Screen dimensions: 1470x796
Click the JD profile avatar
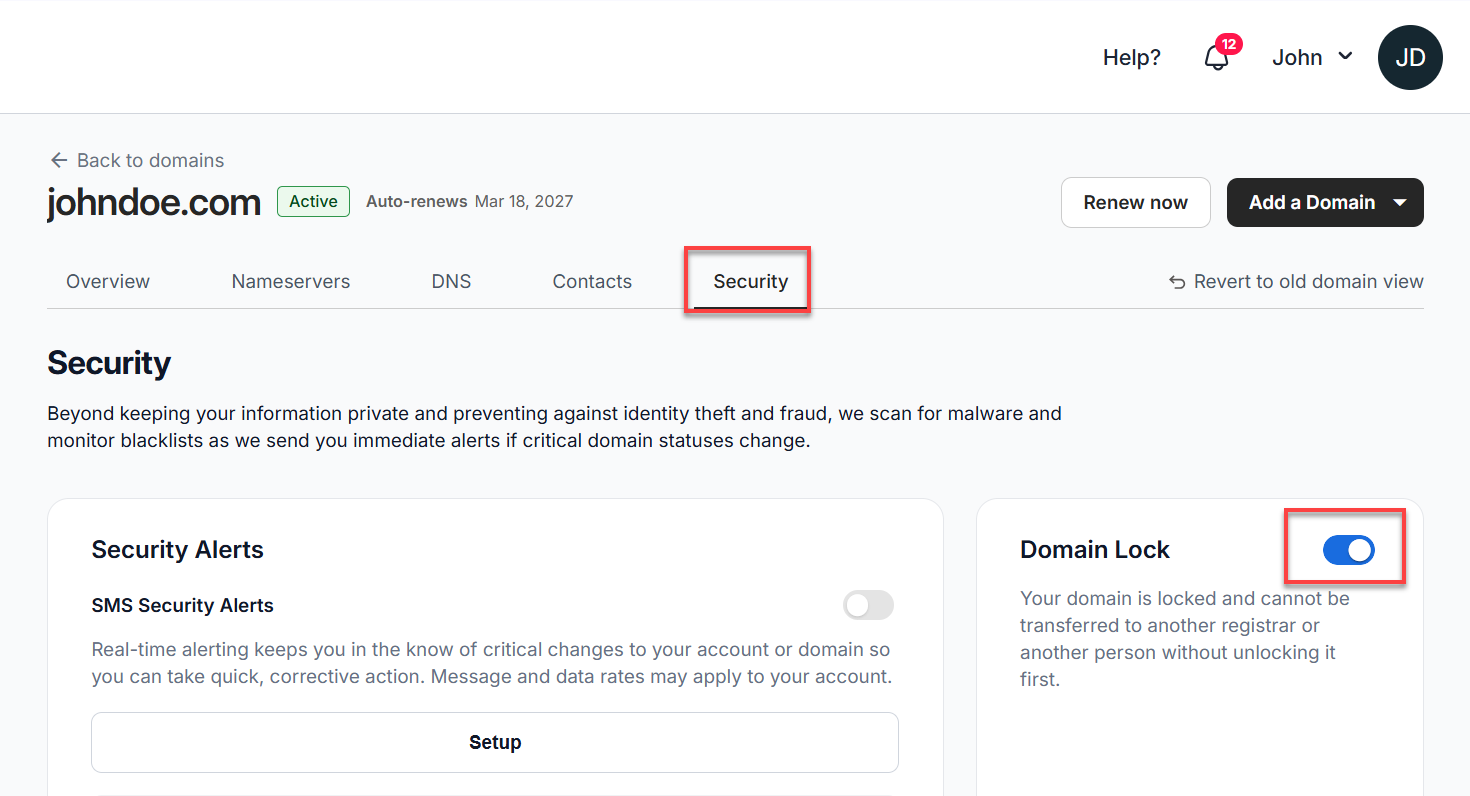1410,58
